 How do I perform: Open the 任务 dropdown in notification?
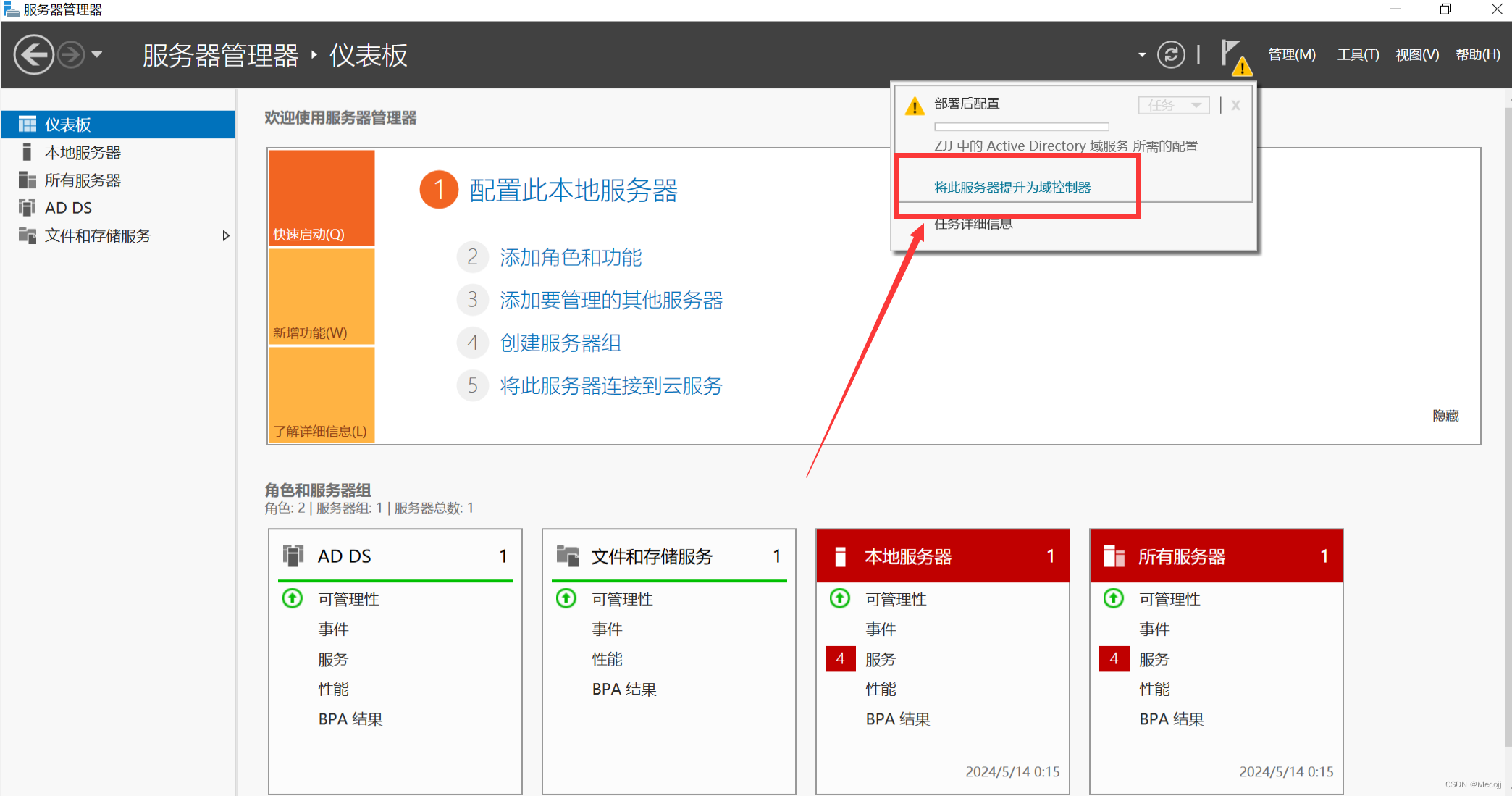click(1173, 105)
